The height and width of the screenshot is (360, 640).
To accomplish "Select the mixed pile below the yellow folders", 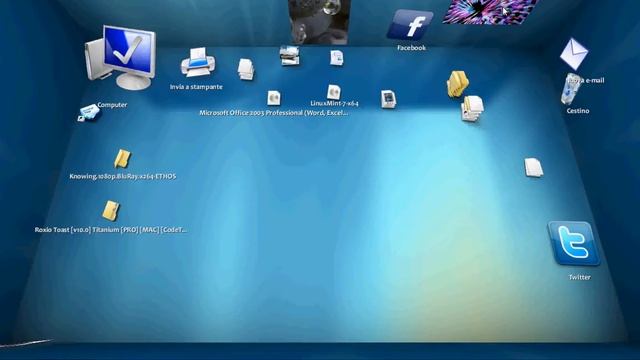I will click(x=472, y=109).
